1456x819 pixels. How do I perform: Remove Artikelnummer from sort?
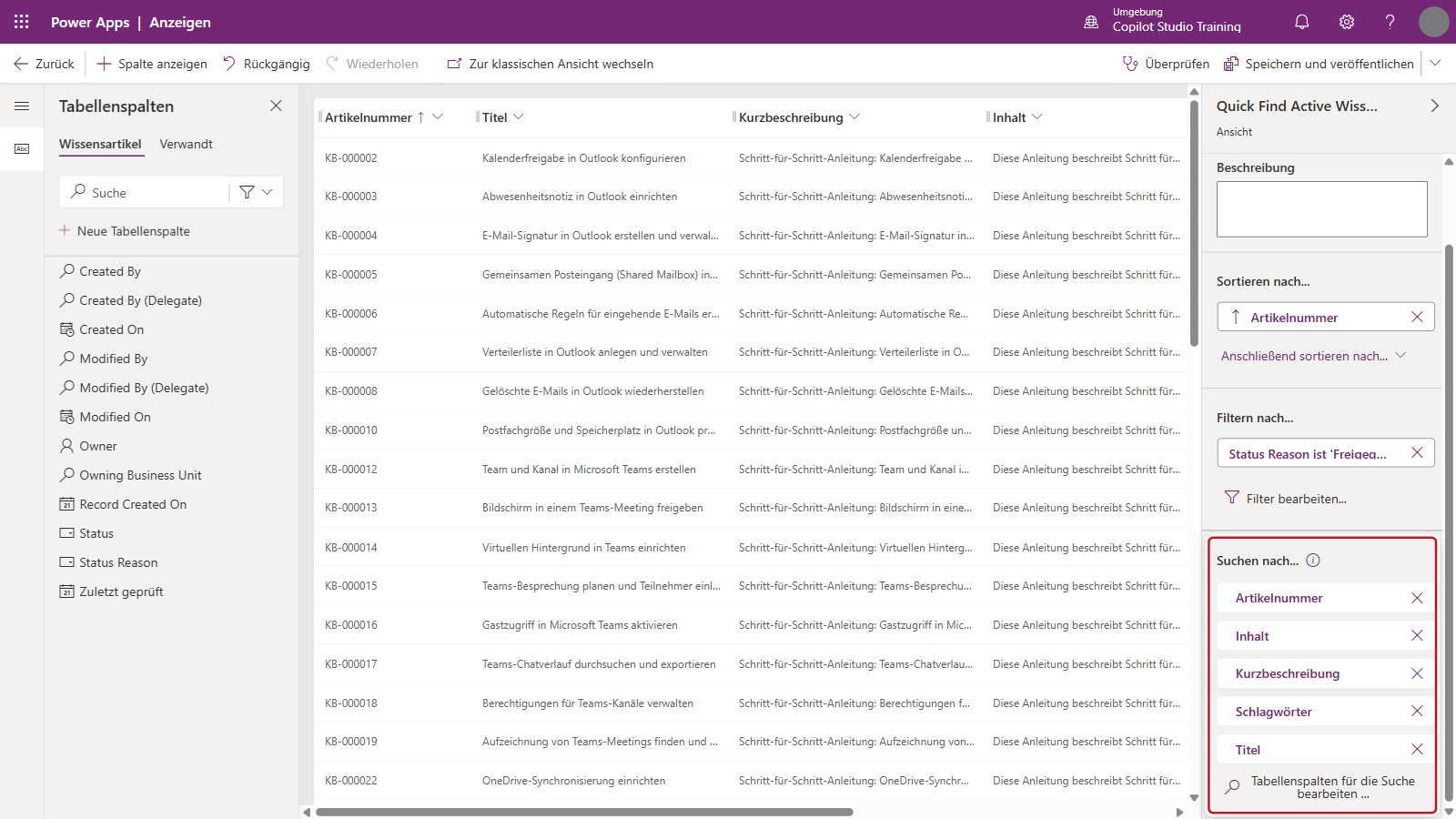point(1417,317)
